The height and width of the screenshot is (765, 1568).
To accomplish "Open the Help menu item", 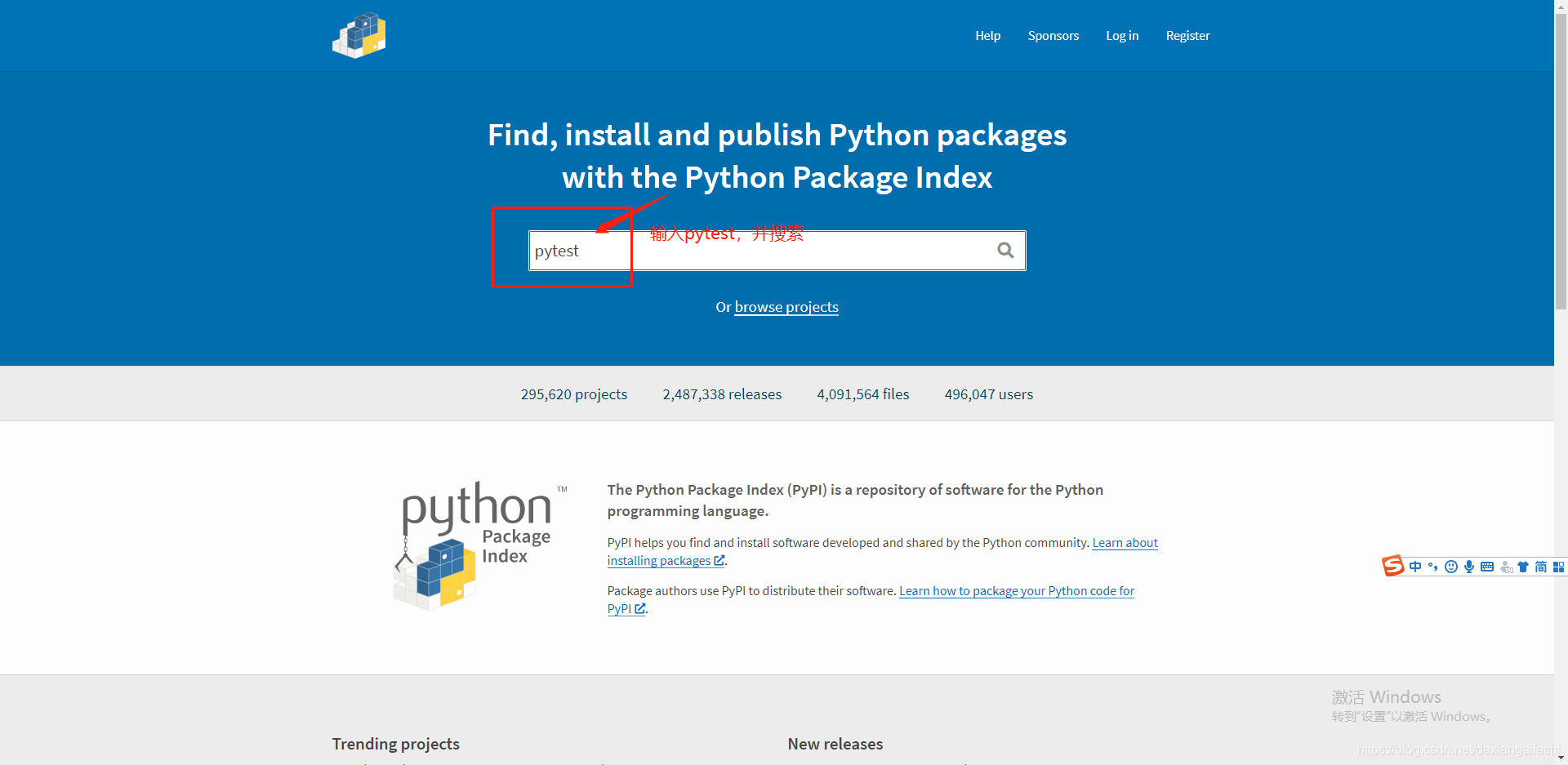I will point(987,35).
